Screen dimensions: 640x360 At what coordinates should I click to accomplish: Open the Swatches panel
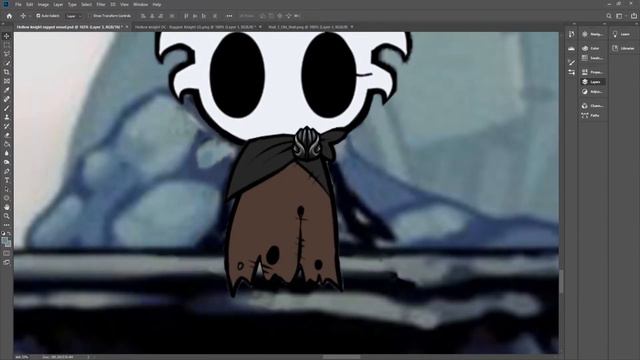[593, 58]
